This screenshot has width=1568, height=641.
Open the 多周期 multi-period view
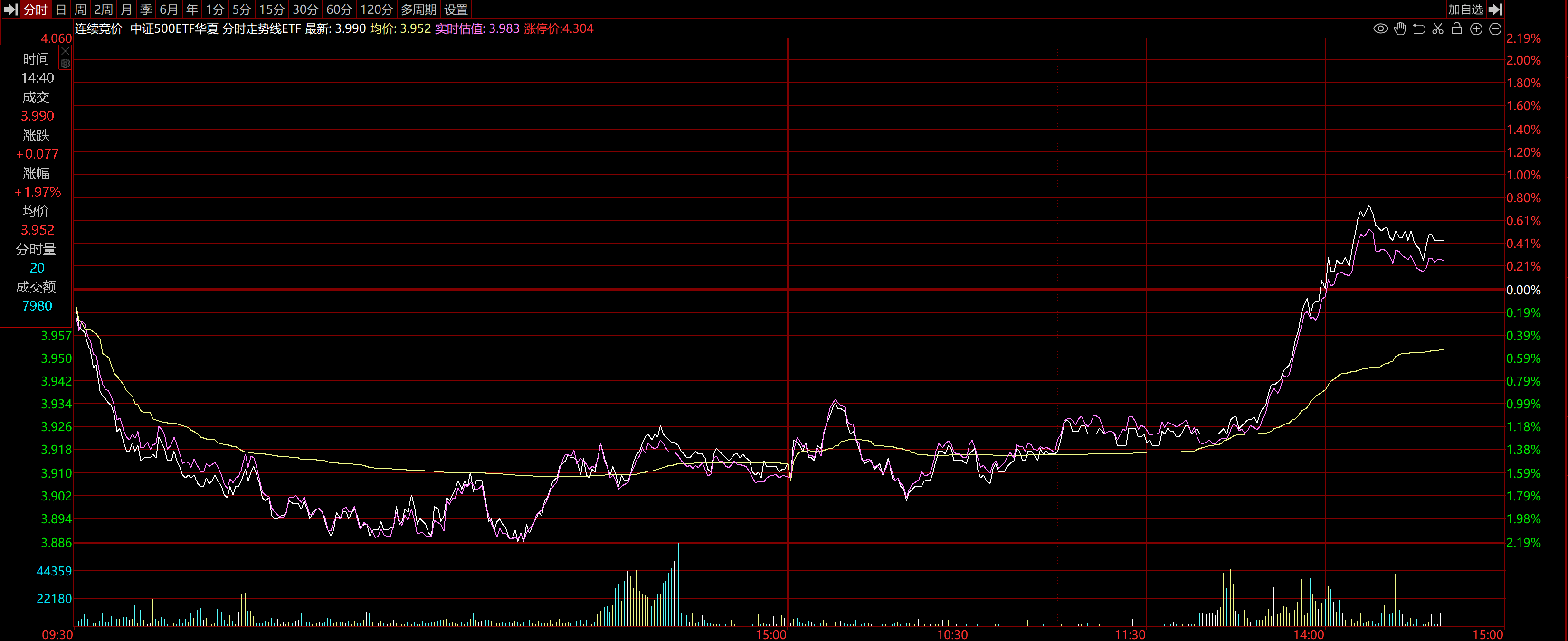point(418,9)
